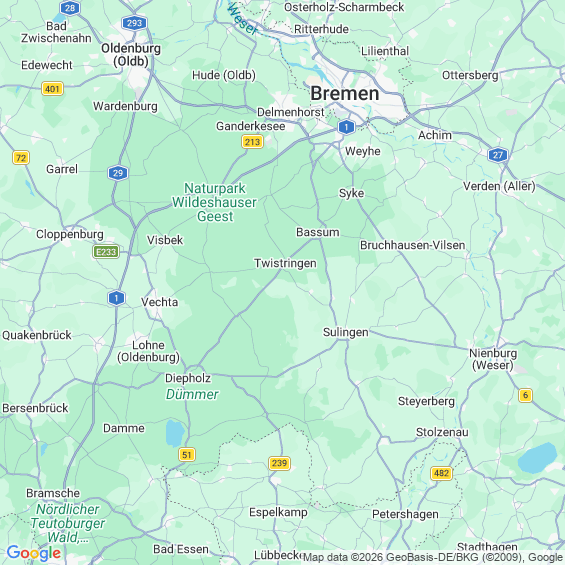This screenshot has height=565, width=565.
Task: Click the yellow 51 road shield near Dümmer
Action: pyautogui.click(x=187, y=455)
